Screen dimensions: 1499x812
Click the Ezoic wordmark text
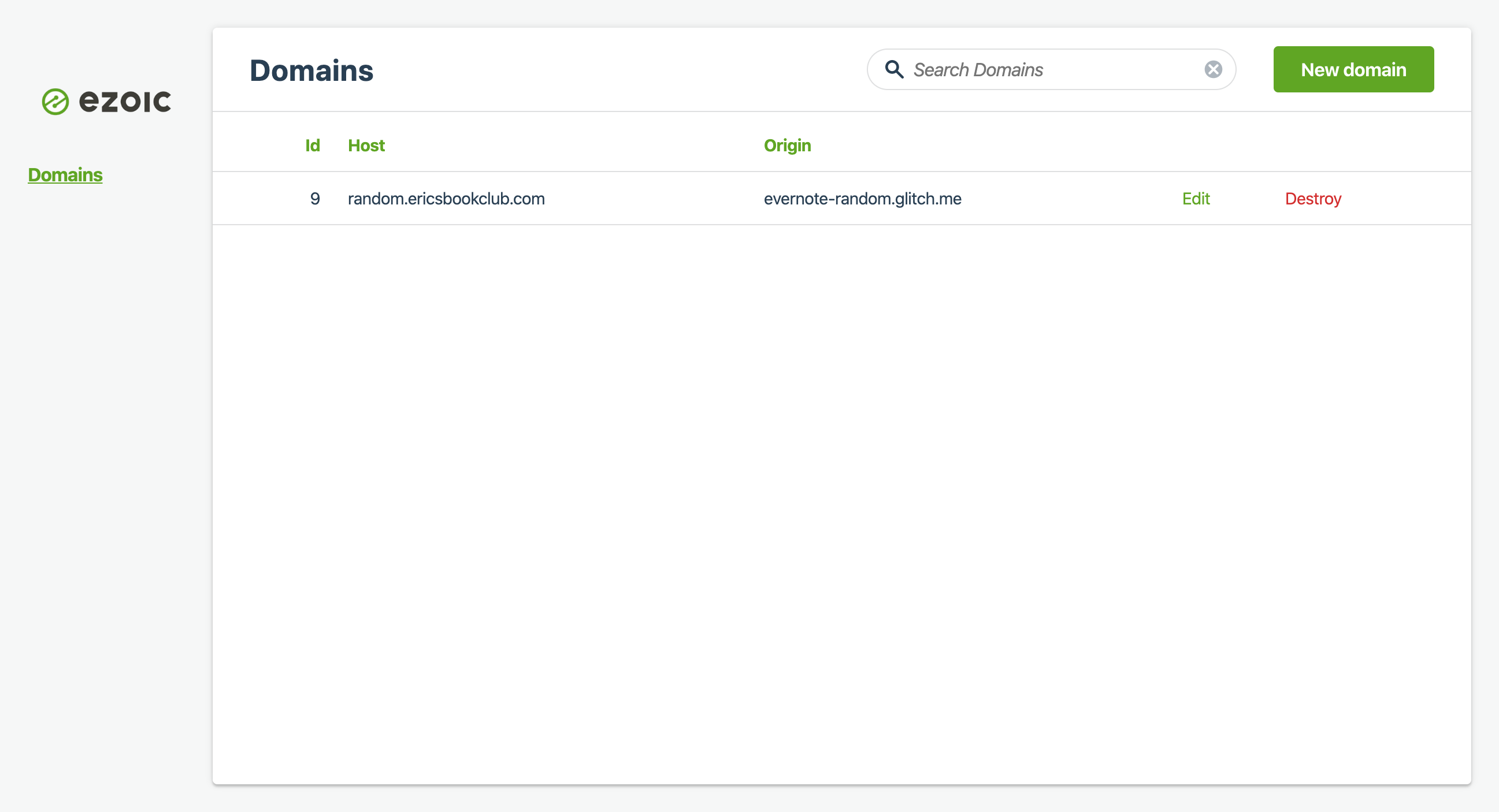pyautogui.click(x=125, y=102)
